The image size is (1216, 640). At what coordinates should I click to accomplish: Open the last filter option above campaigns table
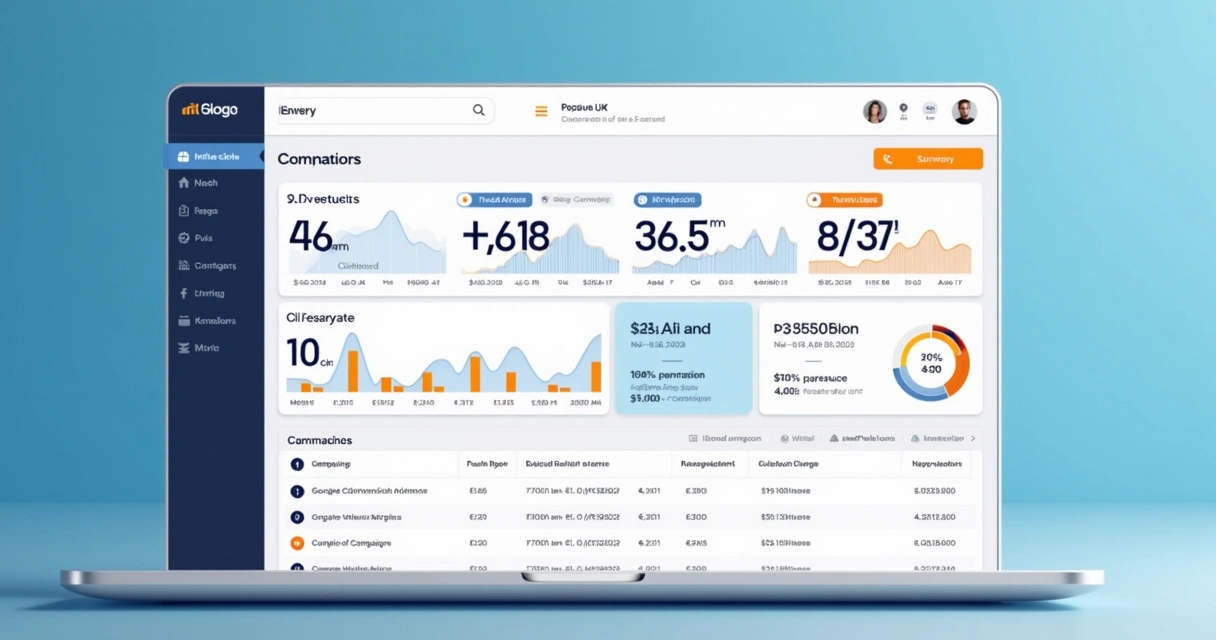(936, 438)
